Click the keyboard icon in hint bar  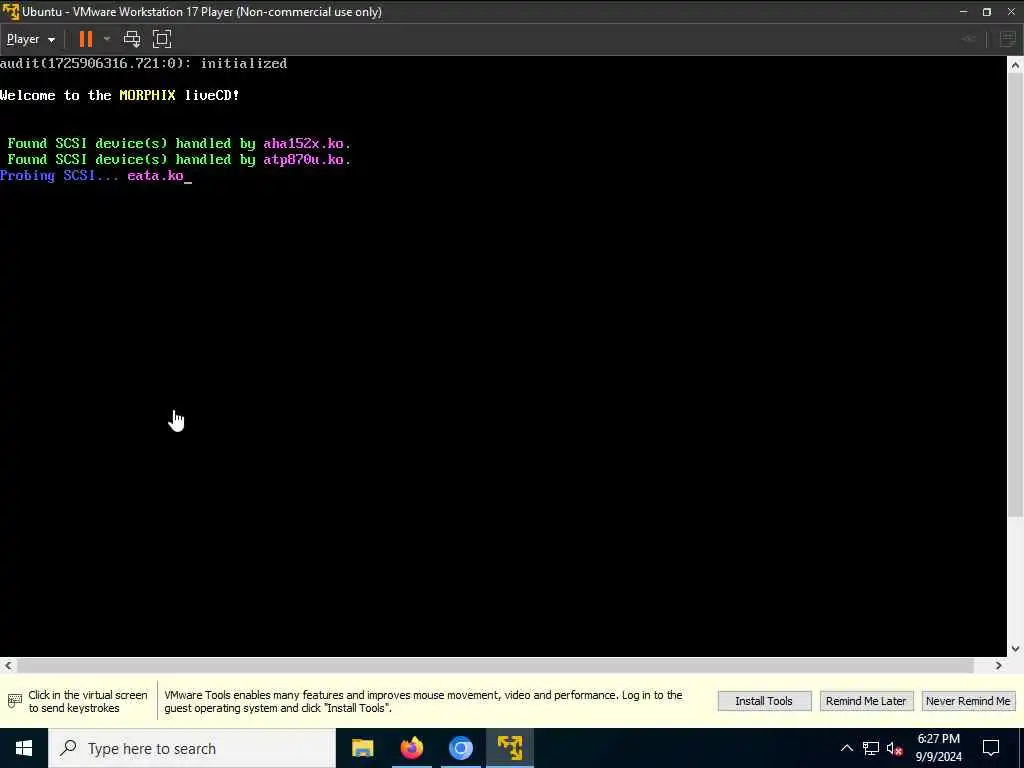(14, 701)
